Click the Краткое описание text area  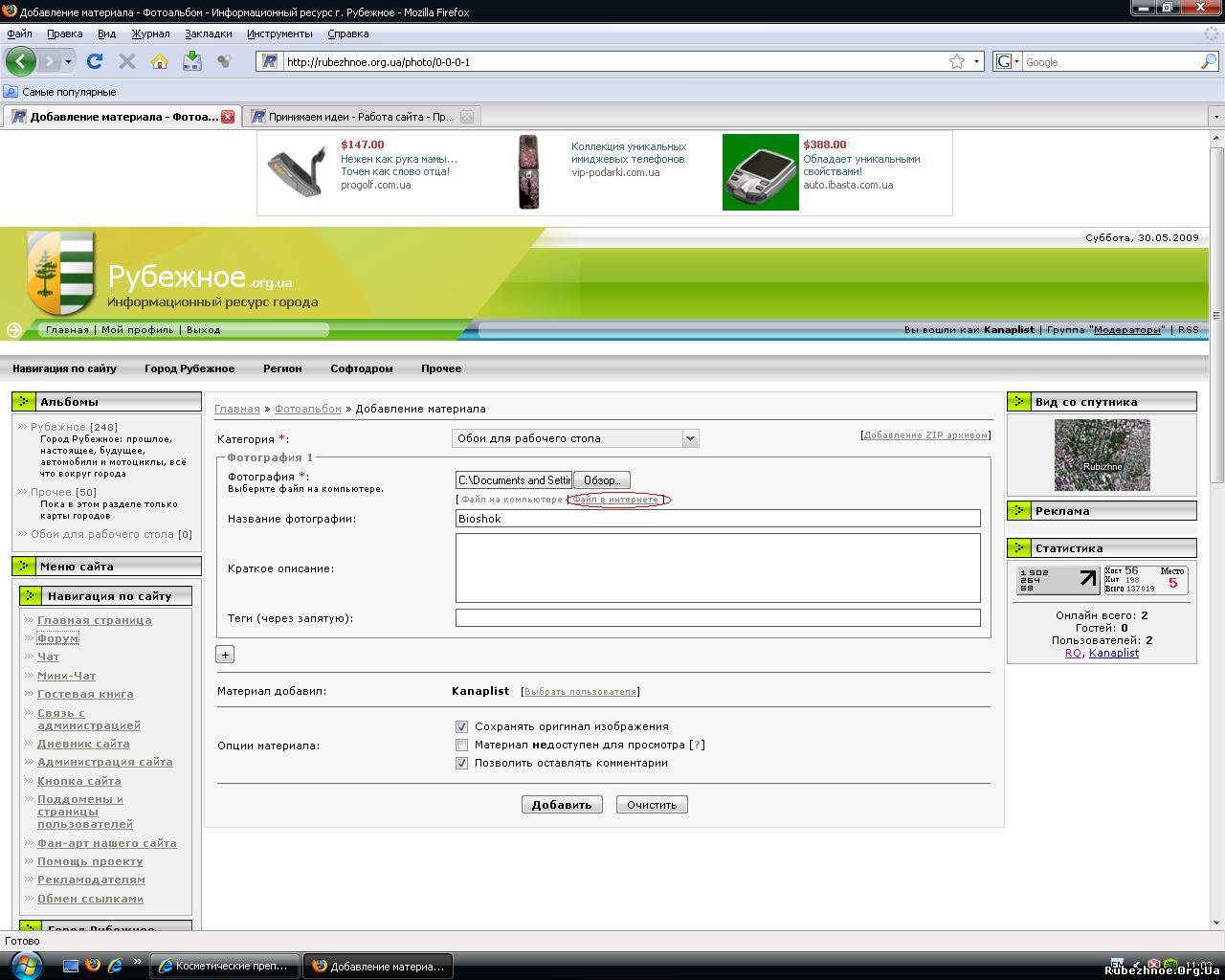pos(718,568)
